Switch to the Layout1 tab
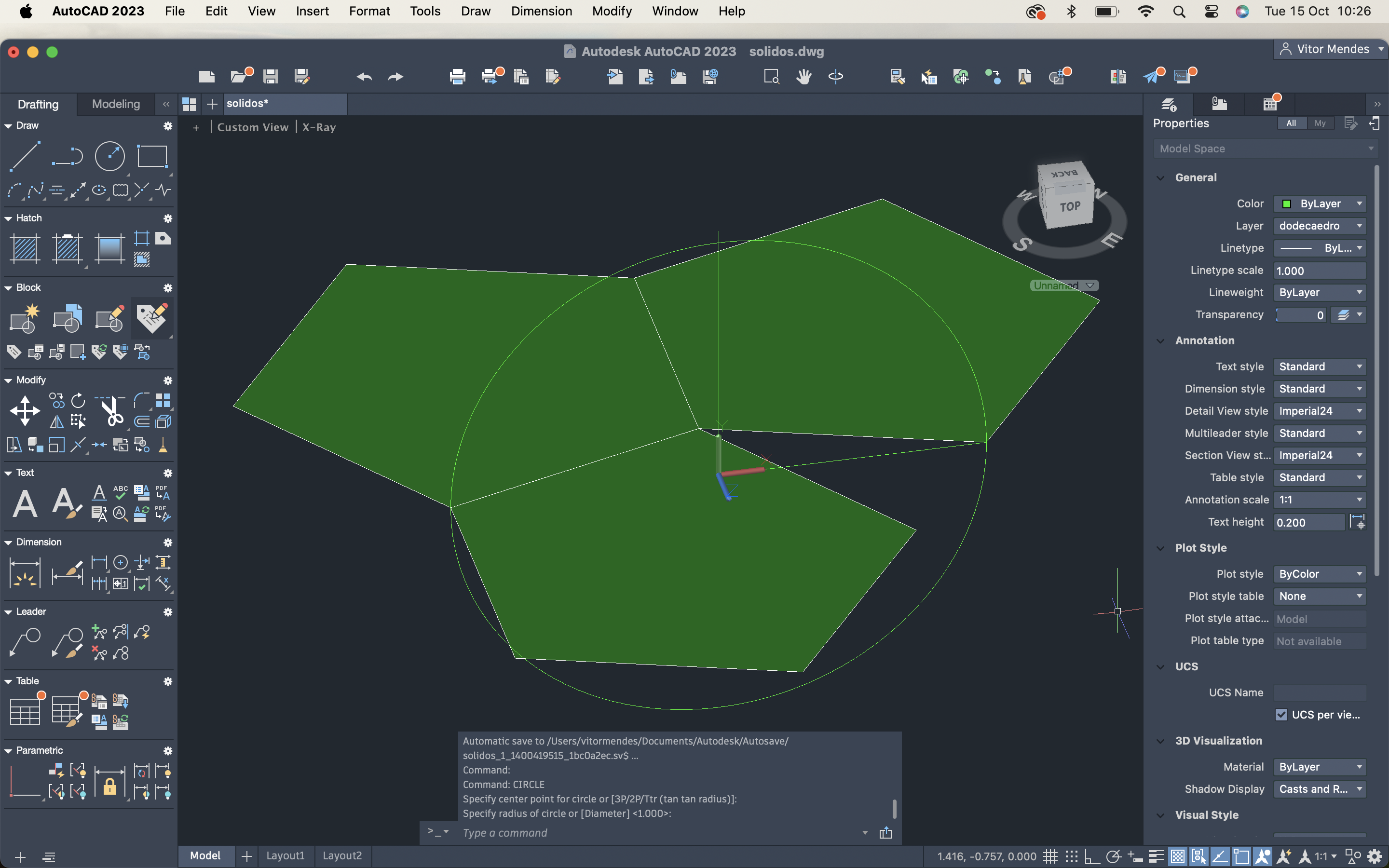The image size is (1389, 868). 285,855
